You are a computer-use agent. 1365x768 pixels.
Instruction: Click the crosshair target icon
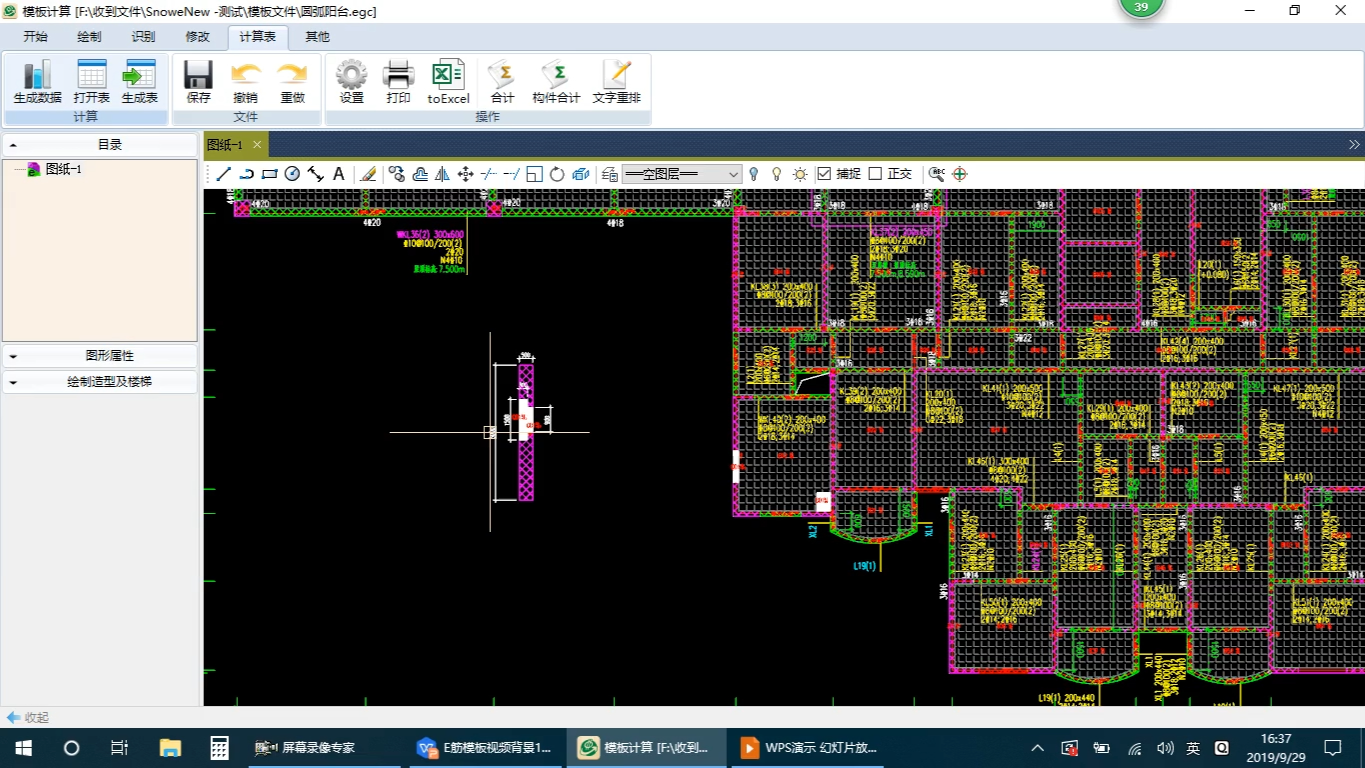pyautogui.click(x=960, y=174)
